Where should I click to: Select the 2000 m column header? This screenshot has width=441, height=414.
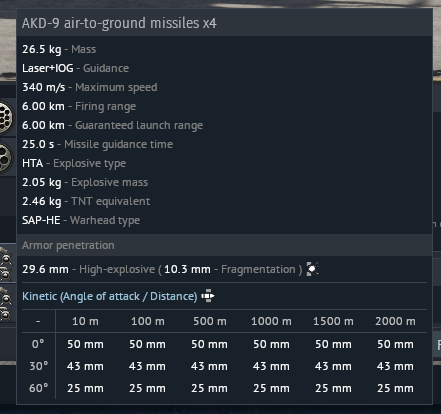pos(395,321)
